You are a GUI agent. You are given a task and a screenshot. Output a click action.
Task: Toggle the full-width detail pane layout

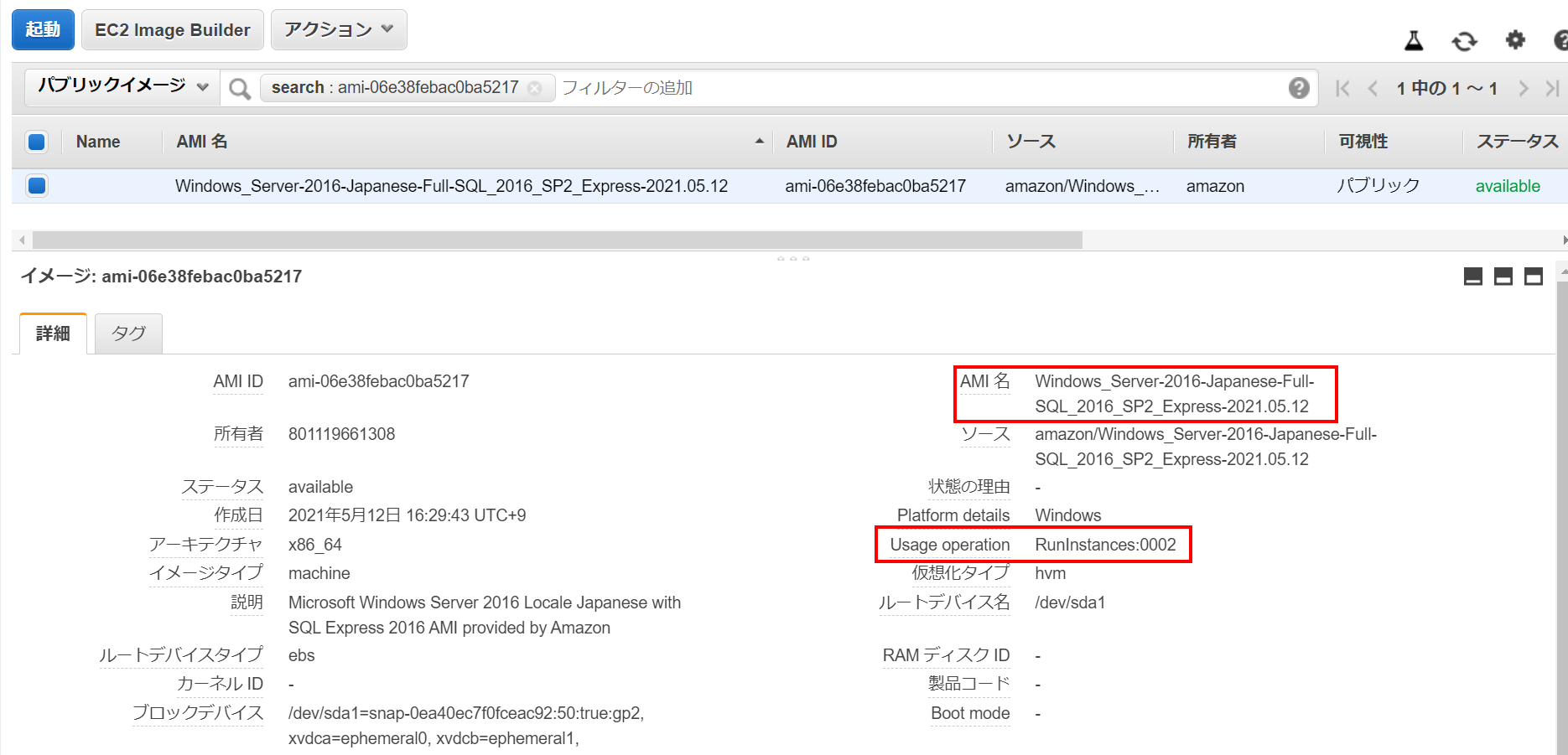pos(1533,277)
